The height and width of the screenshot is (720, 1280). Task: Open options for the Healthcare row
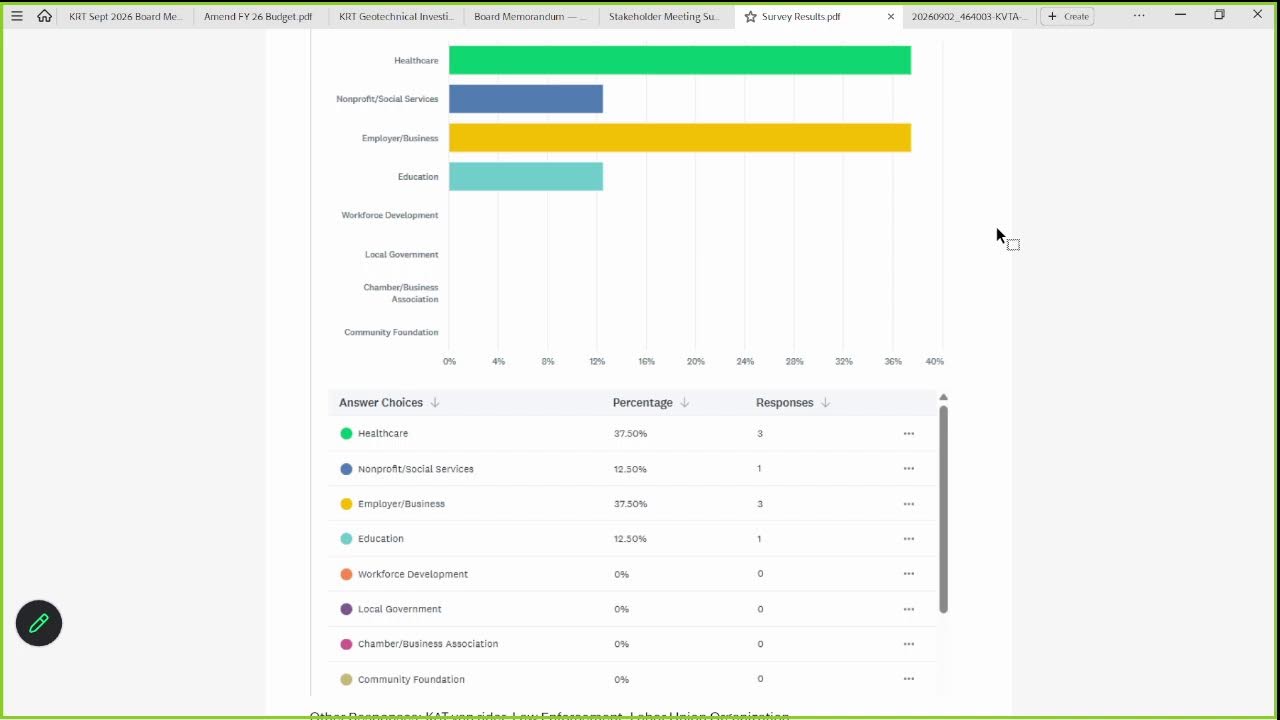click(x=909, y=434)
